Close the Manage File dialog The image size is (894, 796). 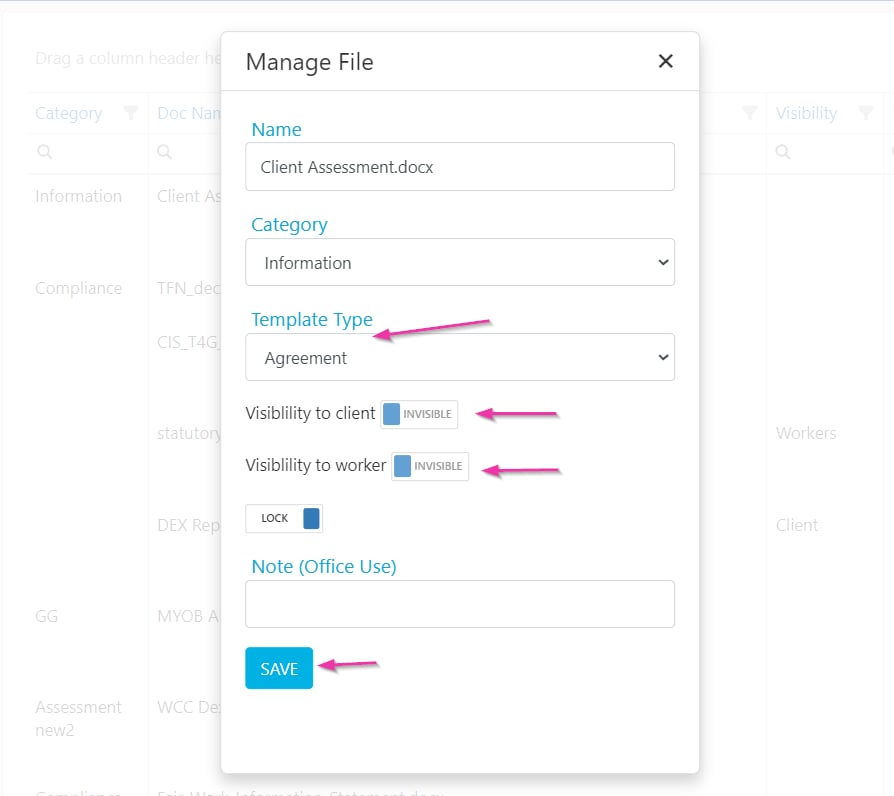[665, 61]
